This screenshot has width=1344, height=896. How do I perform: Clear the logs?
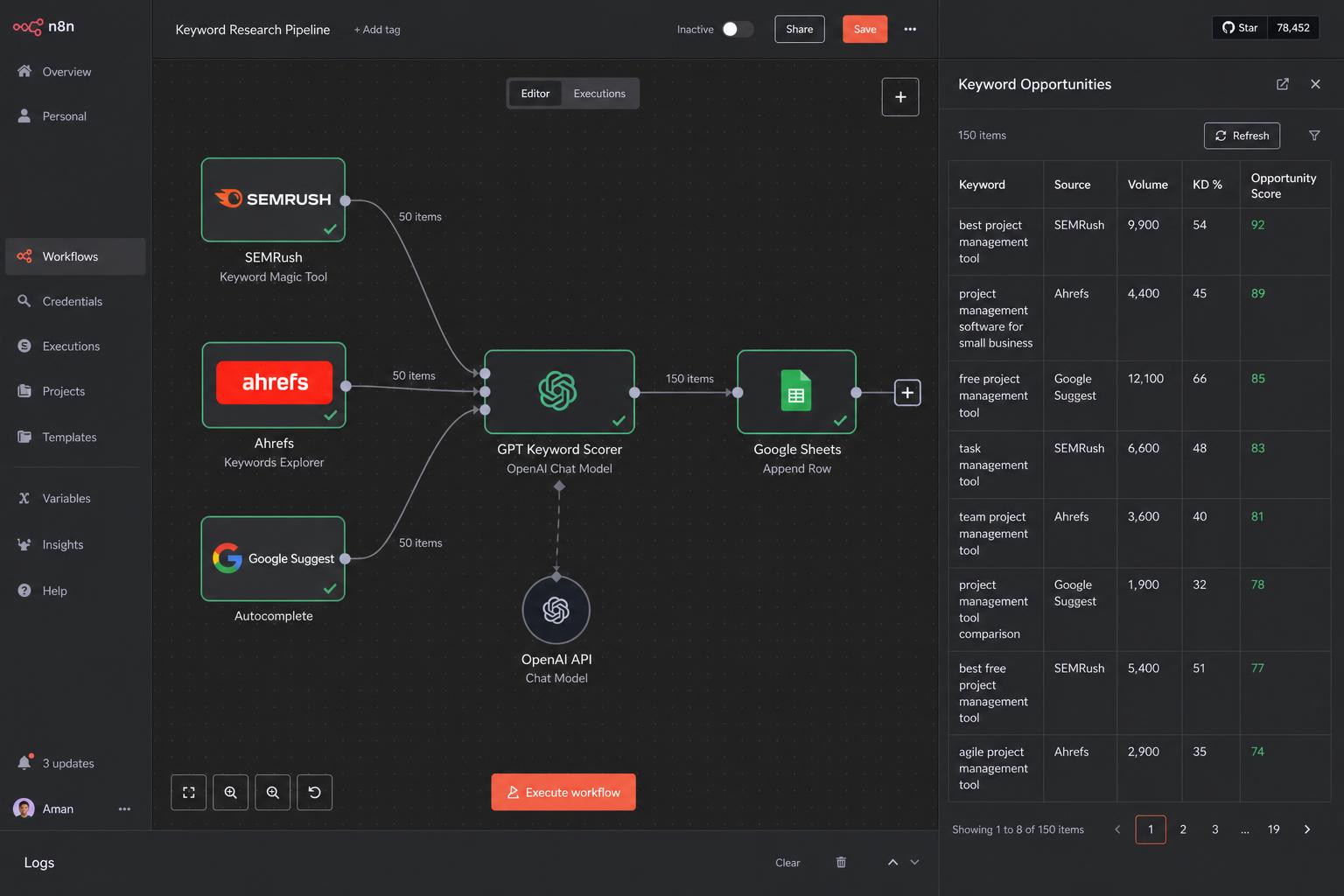click(787, 863)
